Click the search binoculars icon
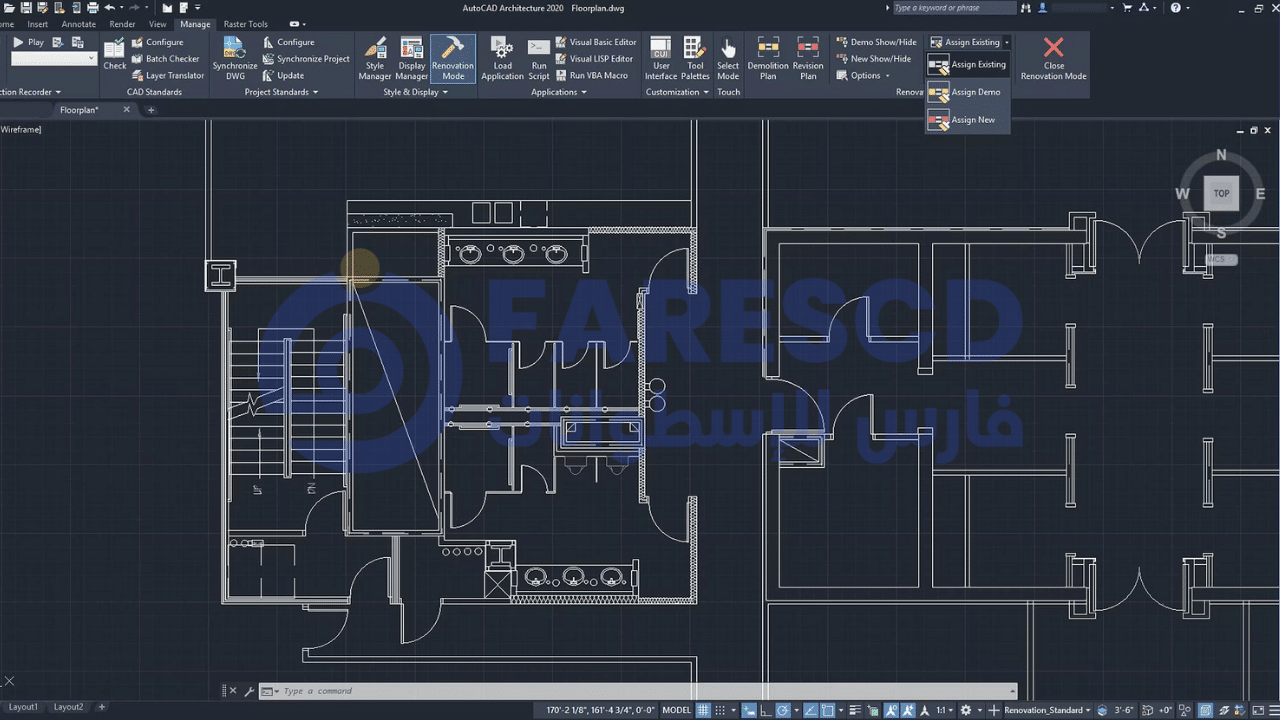Image resolution: width=1280 pixels, height=720 pixels. (1026, 8)
